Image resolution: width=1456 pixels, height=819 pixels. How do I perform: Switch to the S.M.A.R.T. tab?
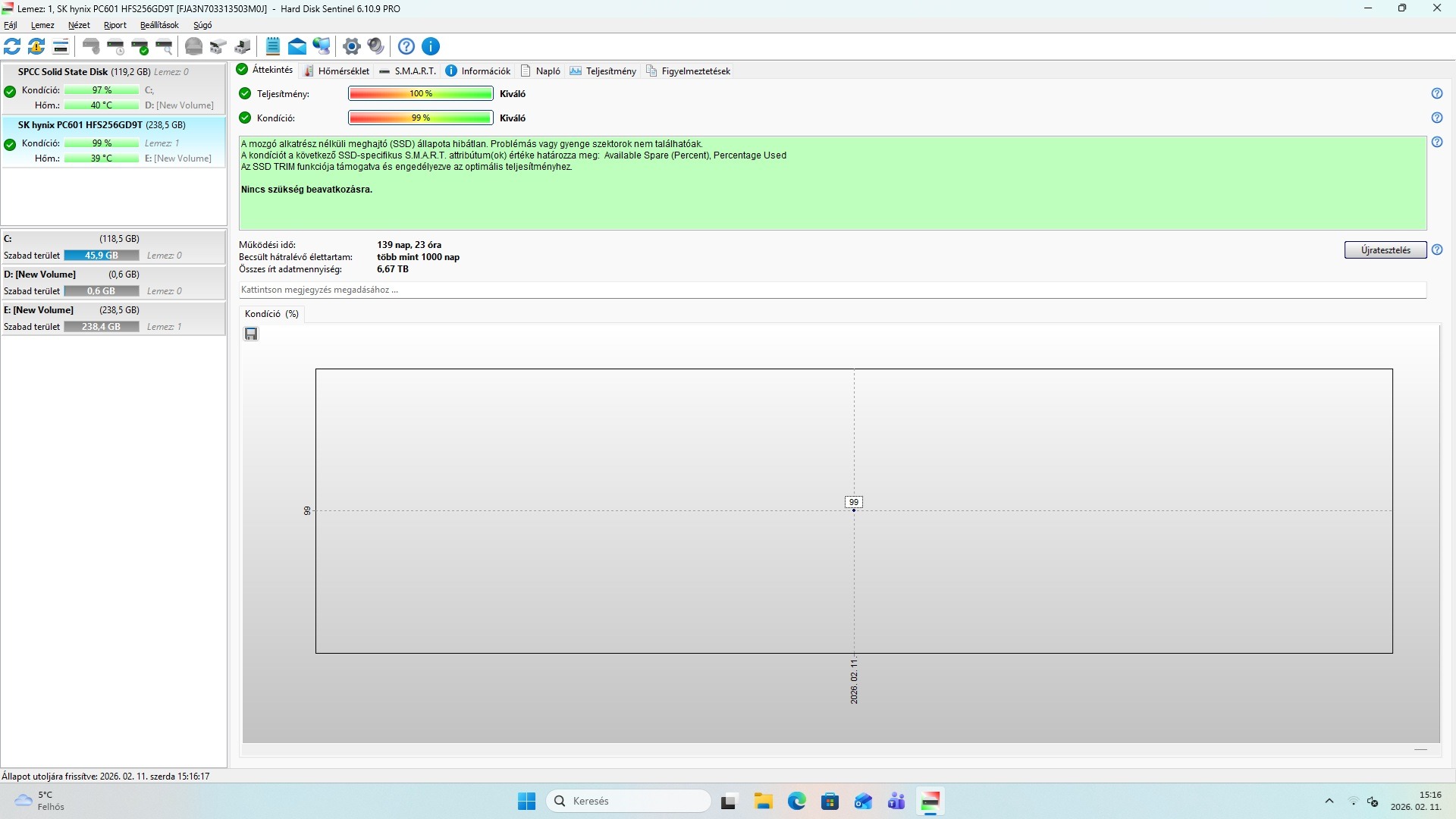408,71
